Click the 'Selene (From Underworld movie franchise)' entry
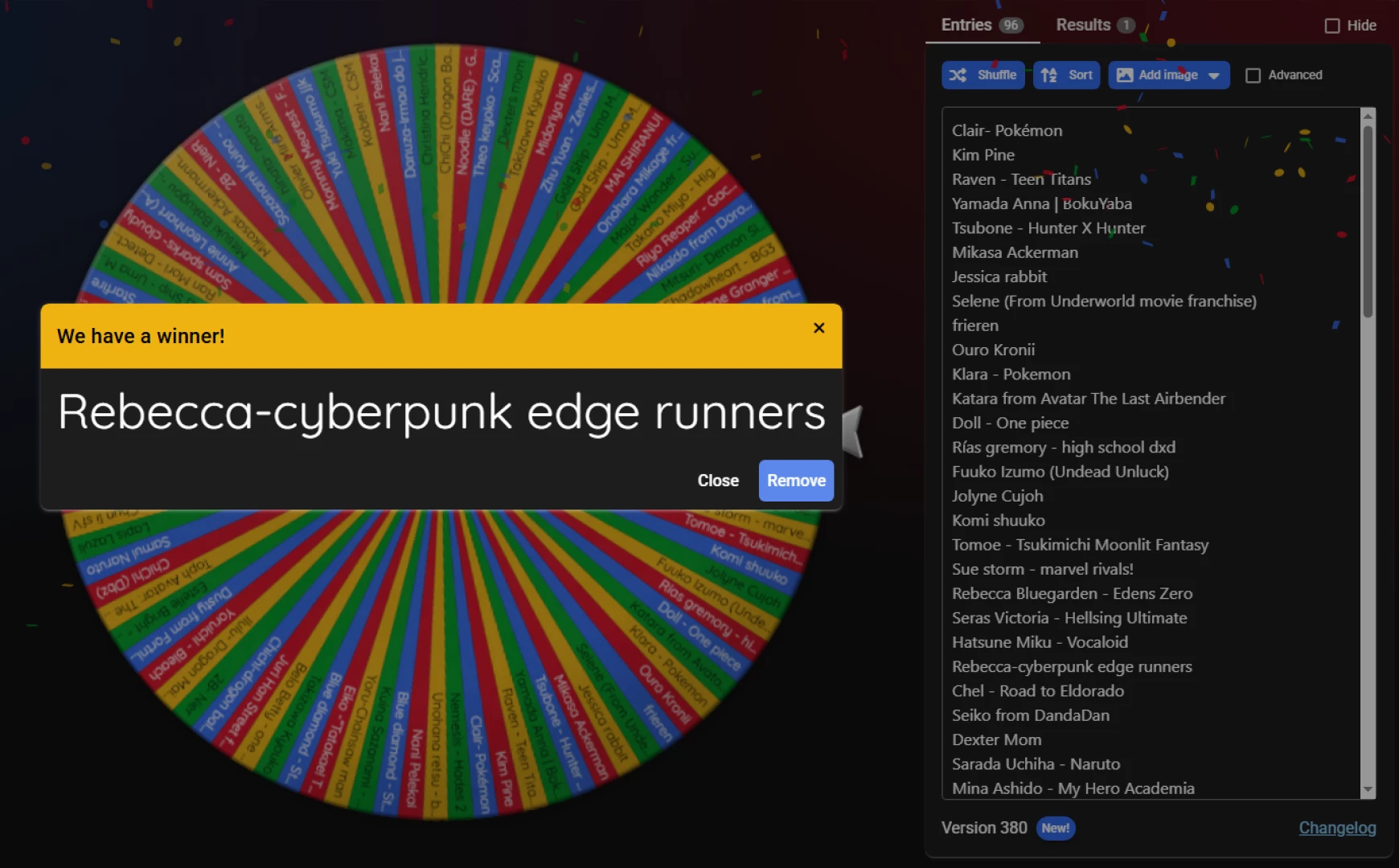Viewport: 1399px width, 868px height. click(x=1105, y=301)
